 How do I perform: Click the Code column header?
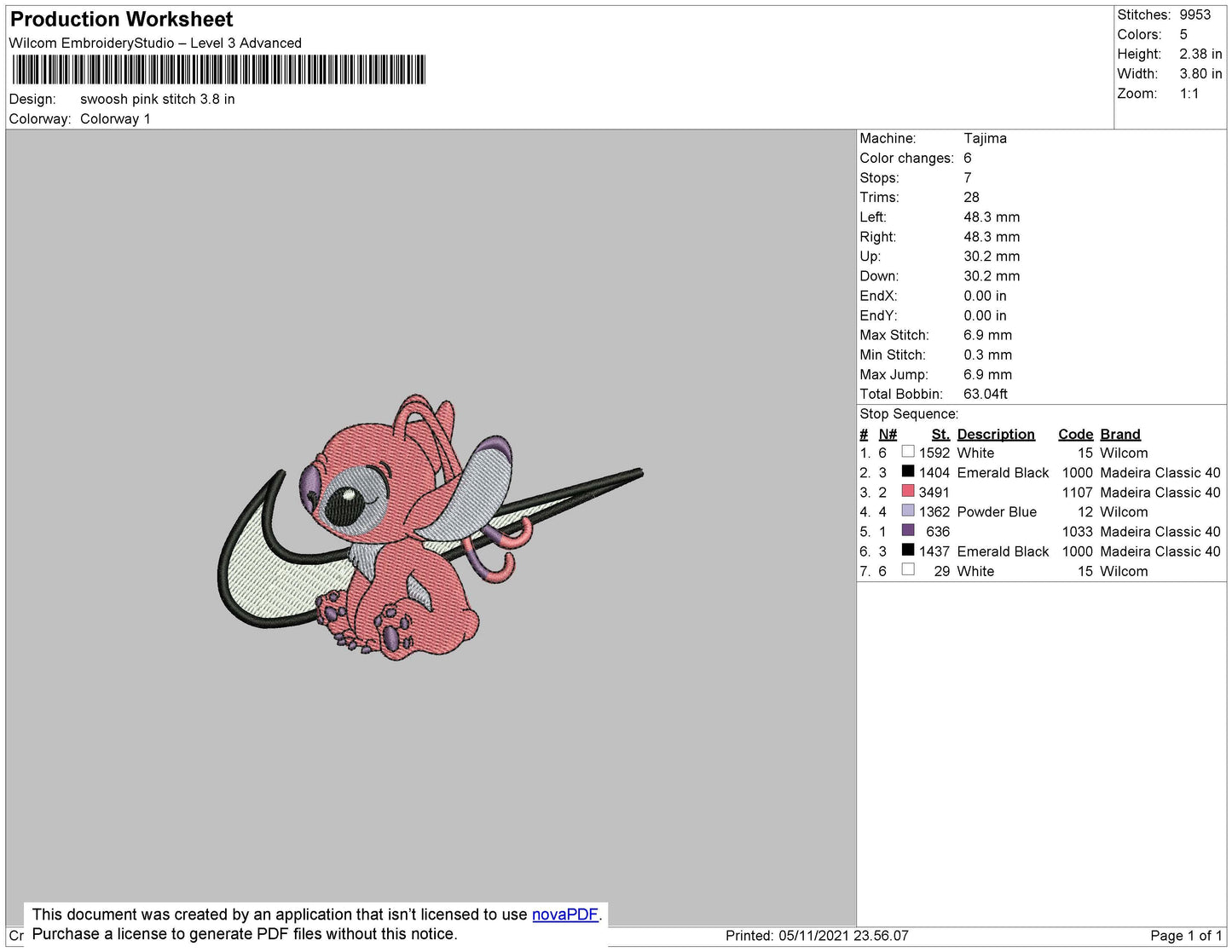1075,434
